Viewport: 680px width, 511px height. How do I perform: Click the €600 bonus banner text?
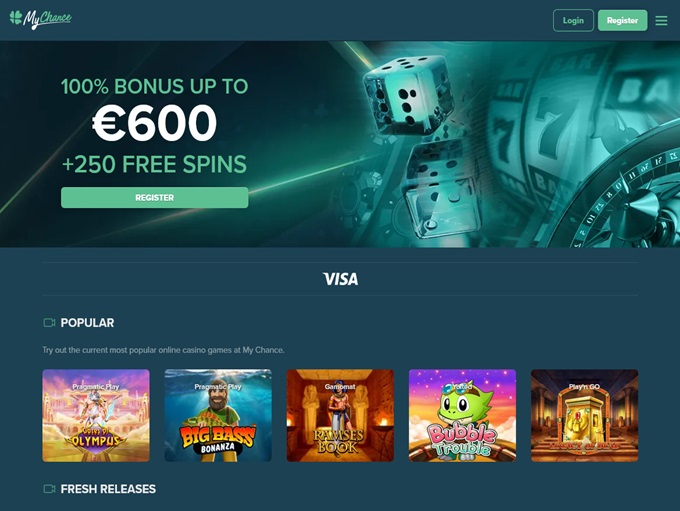(154, 124)
